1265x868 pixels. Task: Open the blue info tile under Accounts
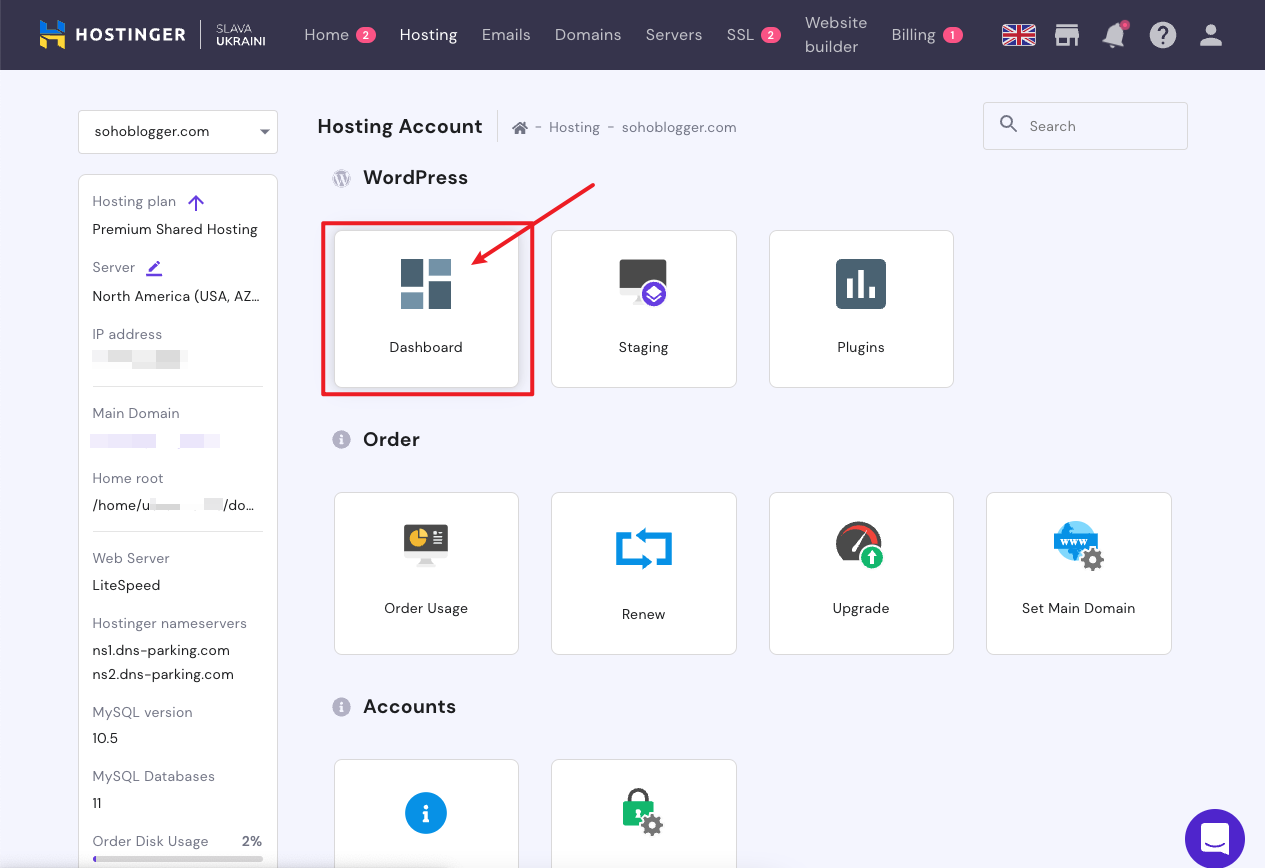point(426,813)
